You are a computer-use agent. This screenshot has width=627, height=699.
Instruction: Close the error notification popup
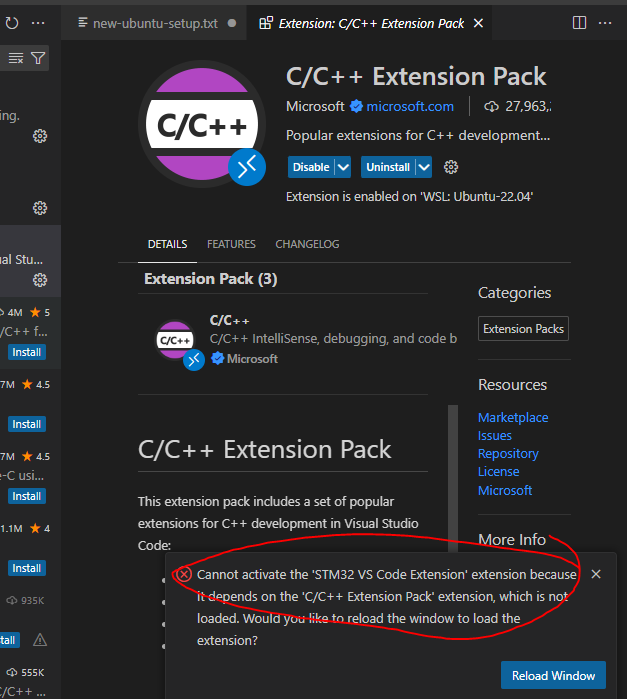pos(596,574)
